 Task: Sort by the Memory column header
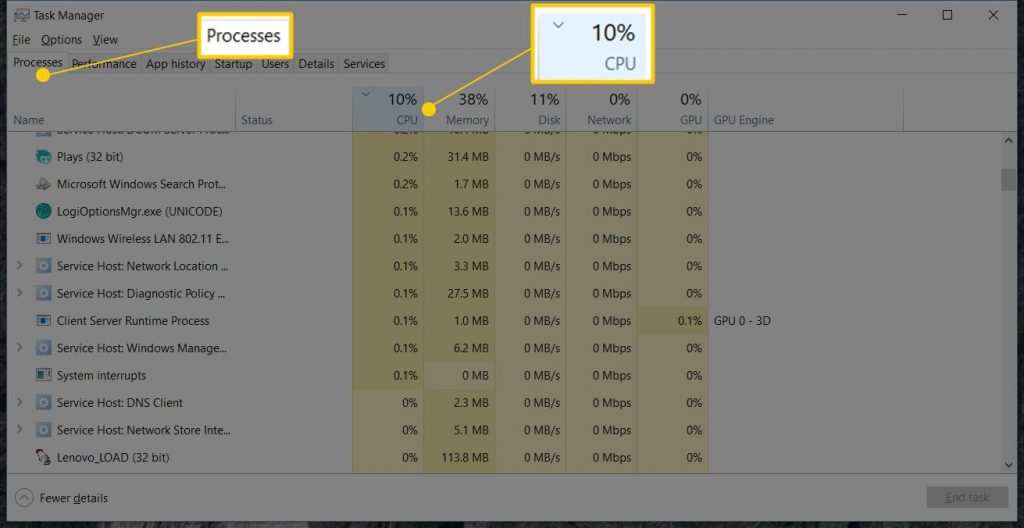[459, 110]
